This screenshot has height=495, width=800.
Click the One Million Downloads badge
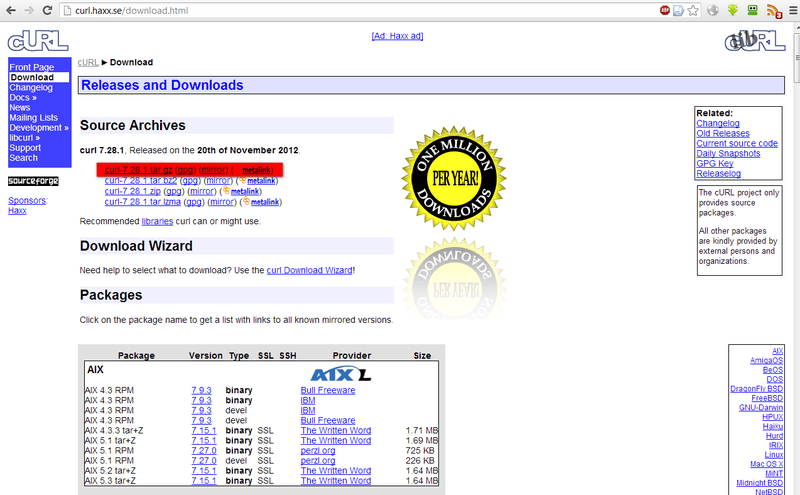tap(454, 178)
